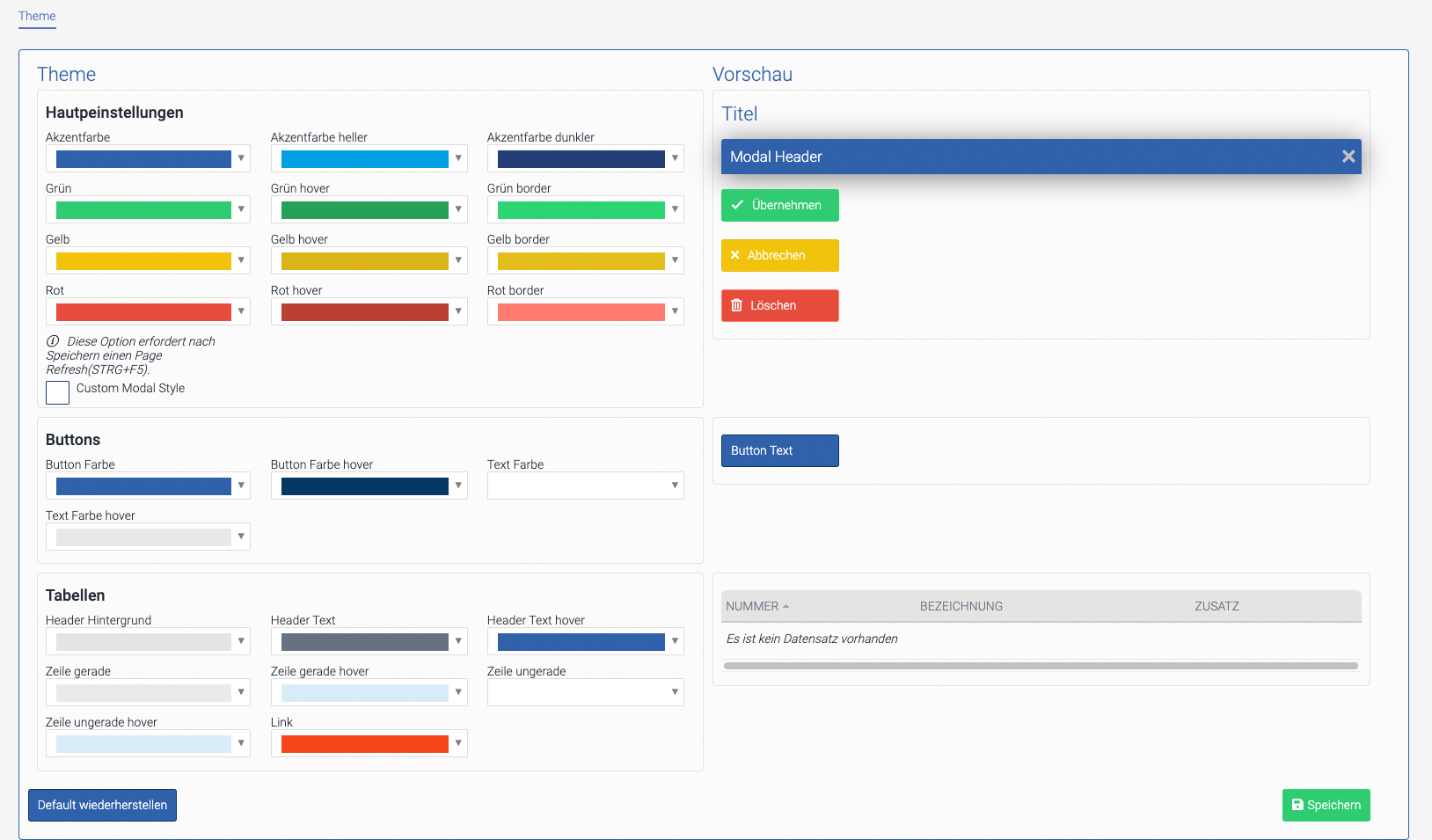Click the X icon on Abbrechen button
The width and height of the screenshot is (1432, 840).
[735, 255]
